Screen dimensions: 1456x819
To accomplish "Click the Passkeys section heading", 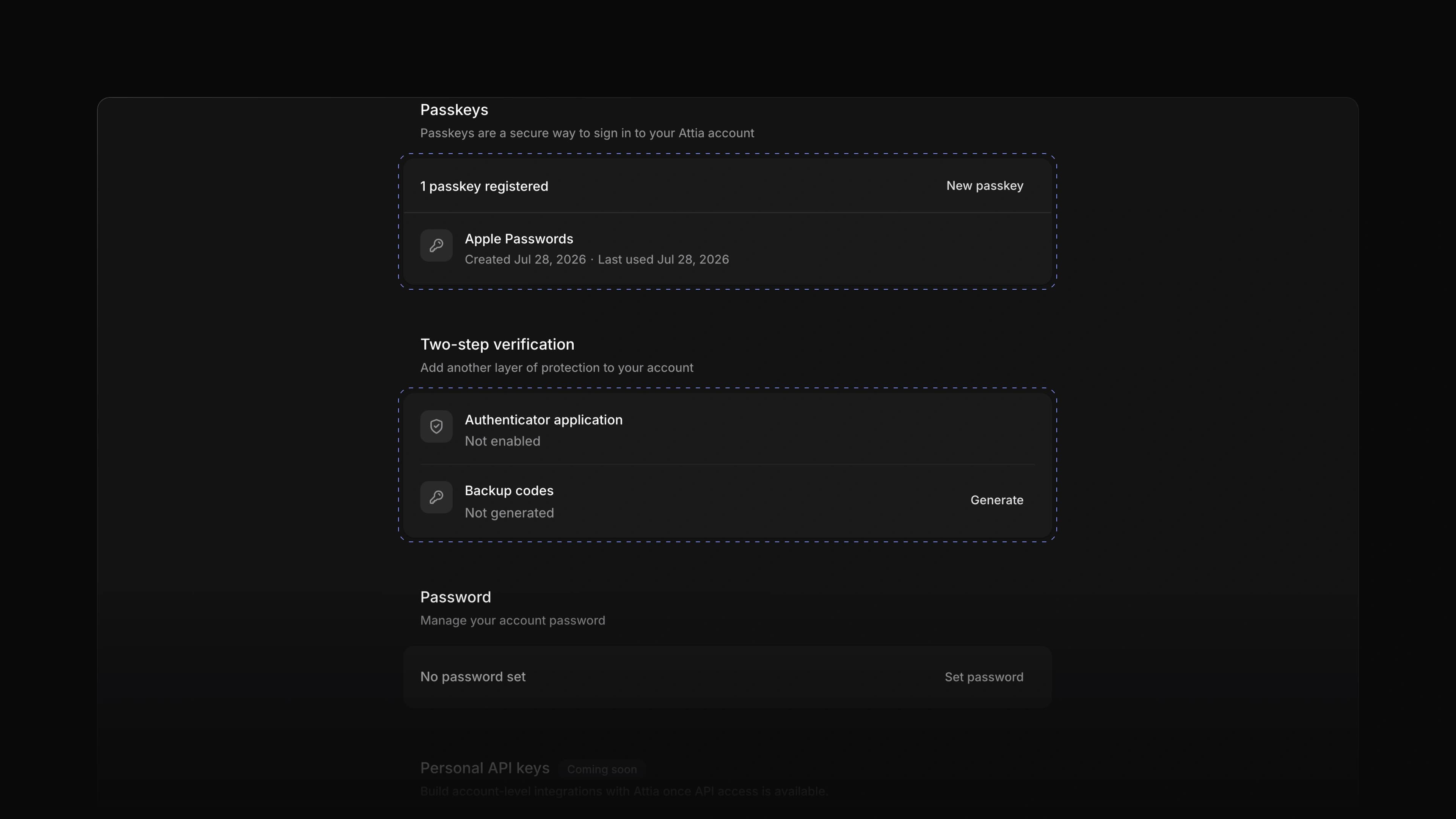I will tap(454, 110).
